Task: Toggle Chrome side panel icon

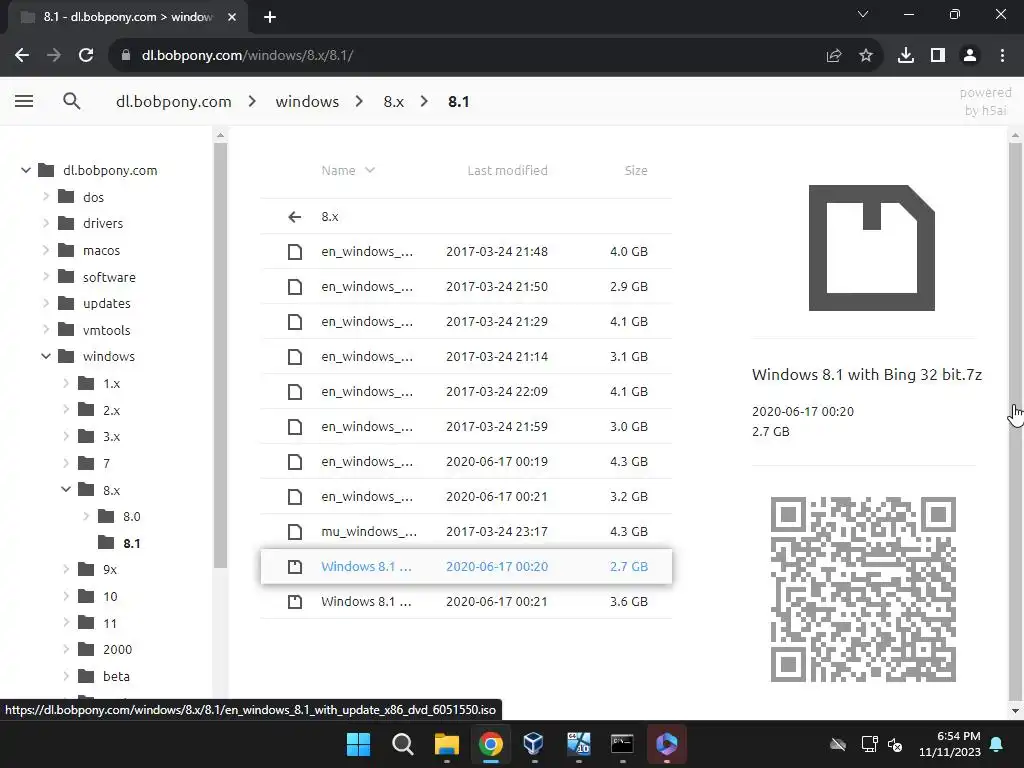Action: (x=938, y=56)
